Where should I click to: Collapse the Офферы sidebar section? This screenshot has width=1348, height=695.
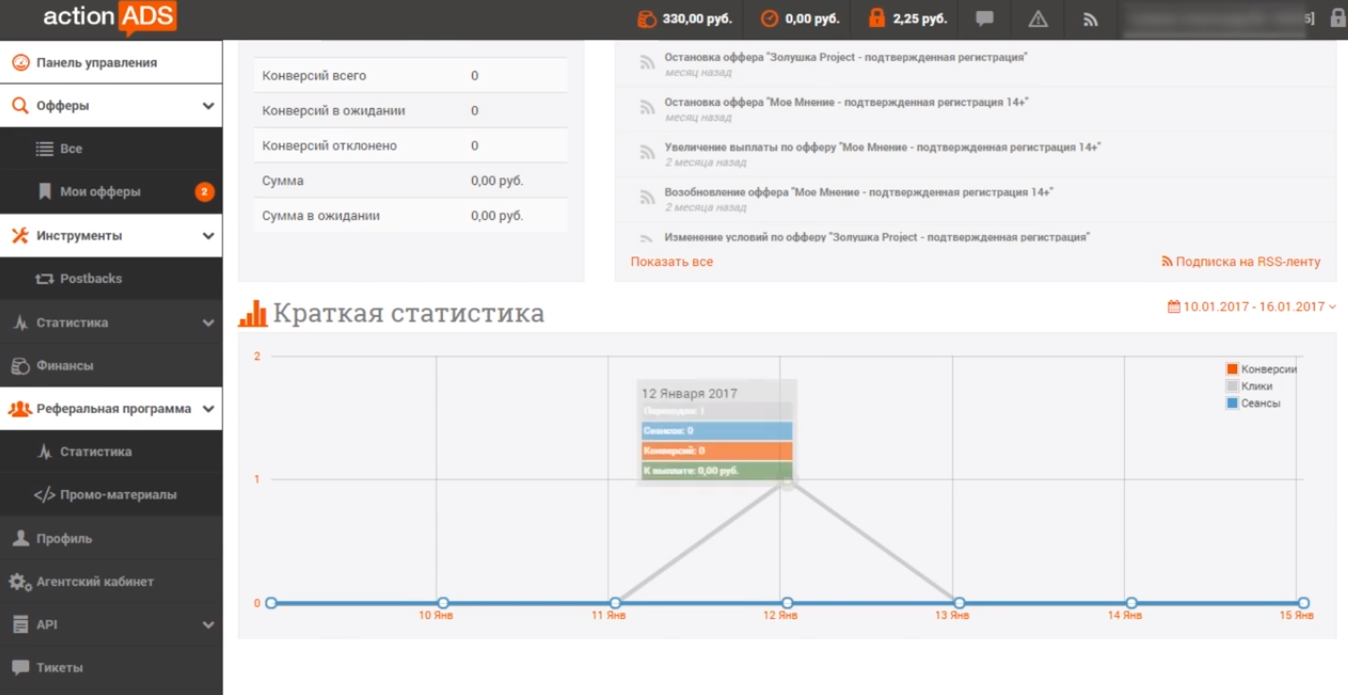(208, 106)
